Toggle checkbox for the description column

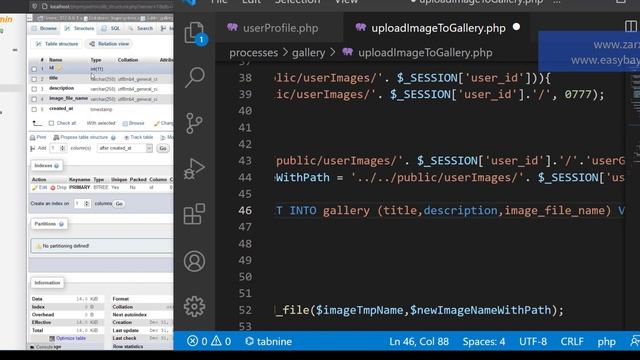point(34,89)
